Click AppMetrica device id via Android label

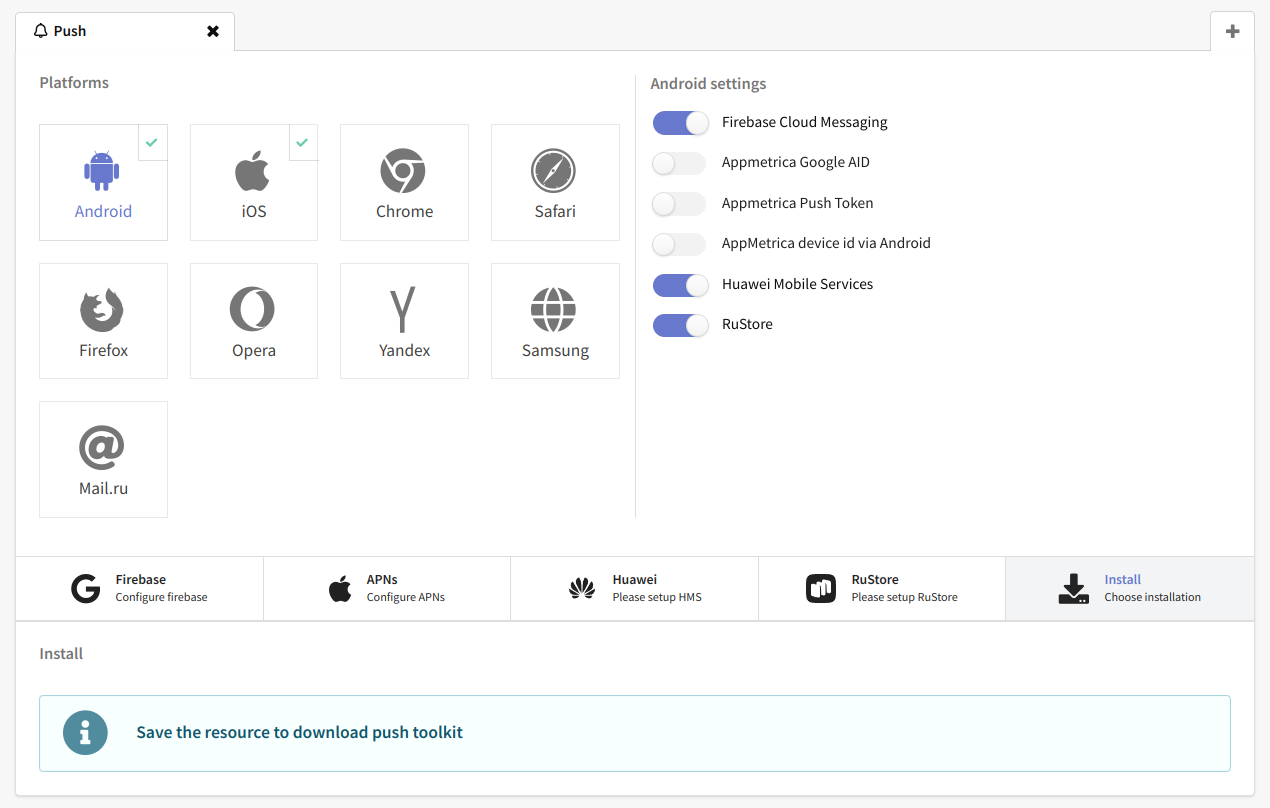826,244
